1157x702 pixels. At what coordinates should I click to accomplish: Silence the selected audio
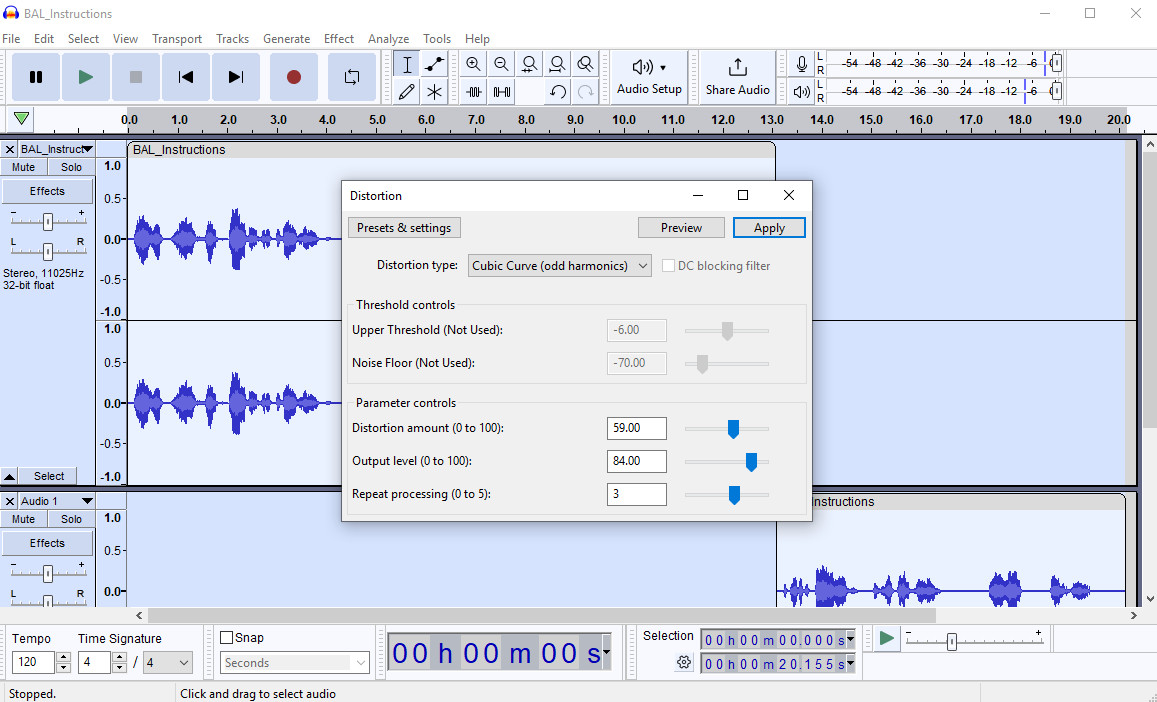(501, 91)
